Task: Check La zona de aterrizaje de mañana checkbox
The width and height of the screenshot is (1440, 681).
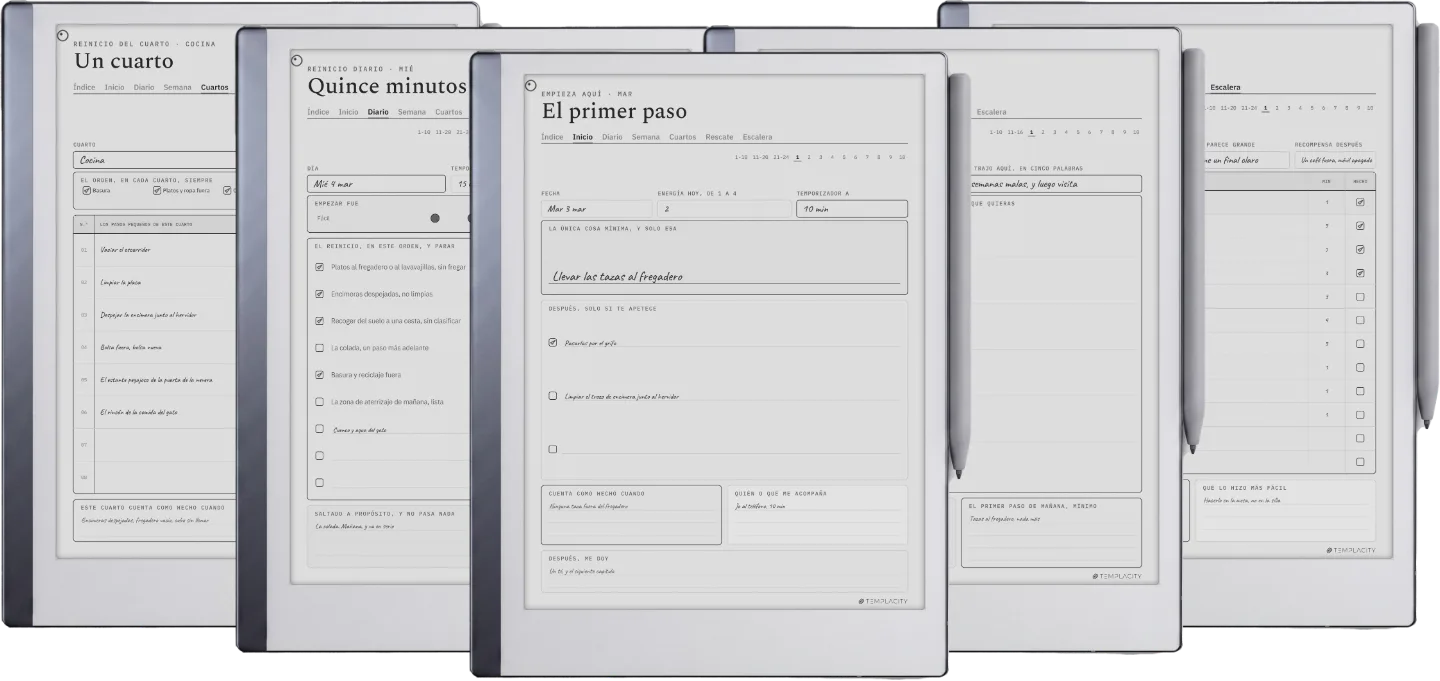Action: click(319, 402)
